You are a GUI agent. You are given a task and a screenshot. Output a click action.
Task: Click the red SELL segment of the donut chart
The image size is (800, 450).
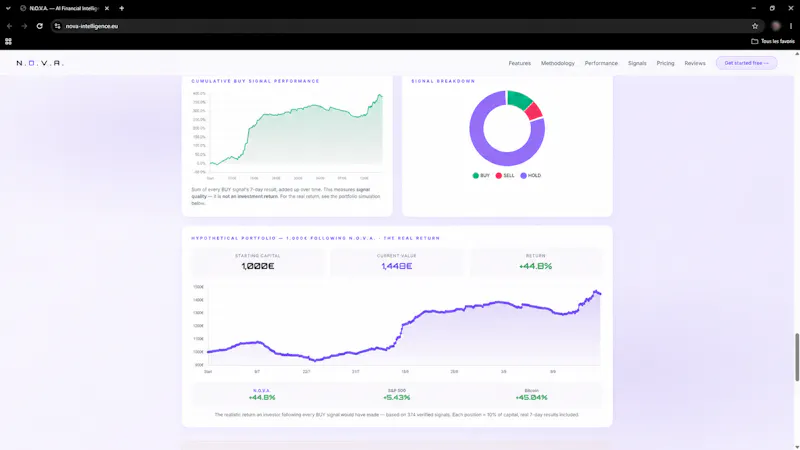coord(534,111)
